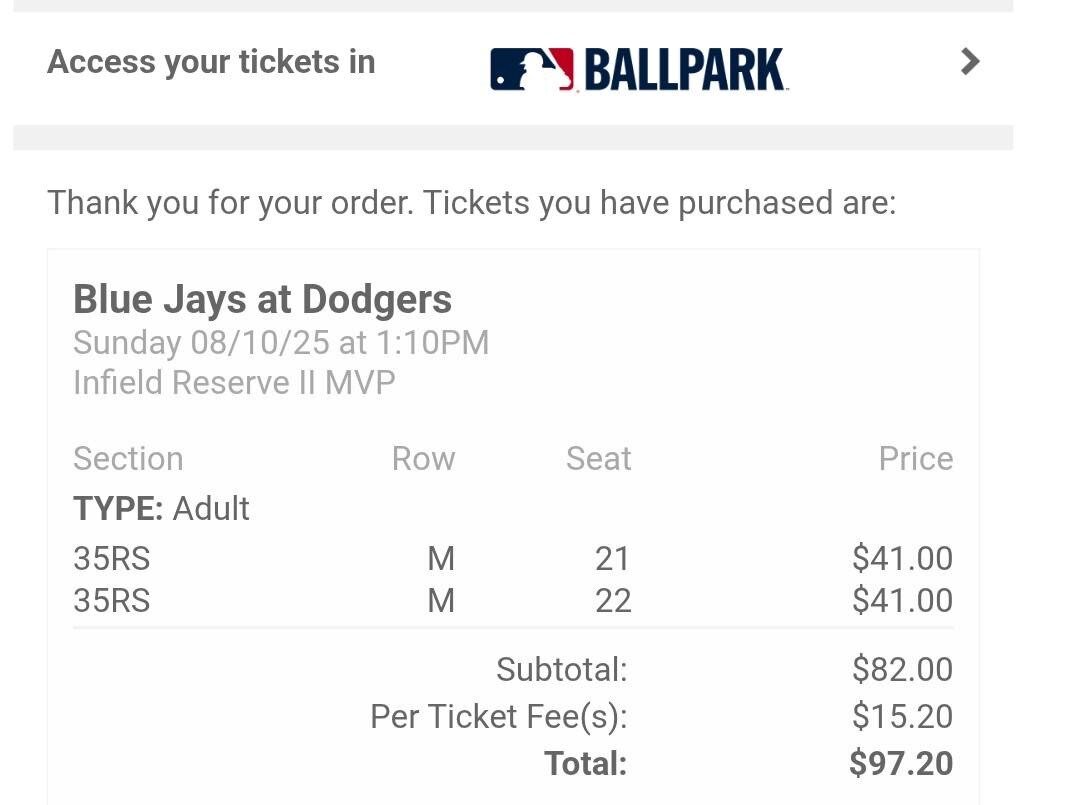Click the 35RS section of the seat 22 ticket
This screenshot has width=1080, height=805.
pos(111,600)
